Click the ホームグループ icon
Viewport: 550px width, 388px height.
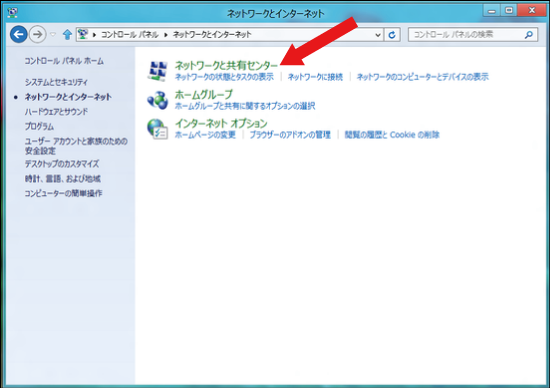tap(157, 100)
